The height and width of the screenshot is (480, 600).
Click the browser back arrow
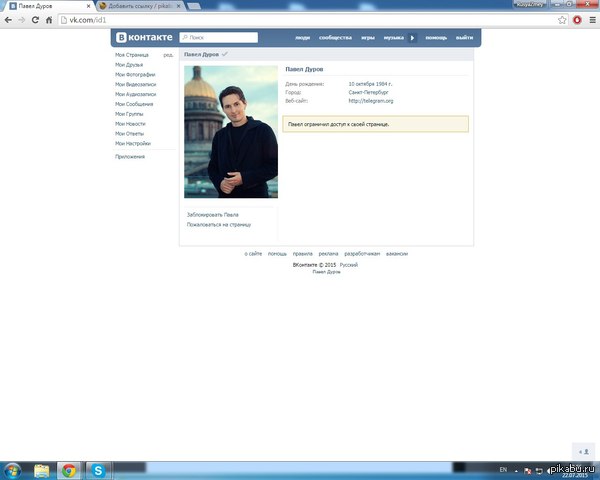(x=8, y=20)
